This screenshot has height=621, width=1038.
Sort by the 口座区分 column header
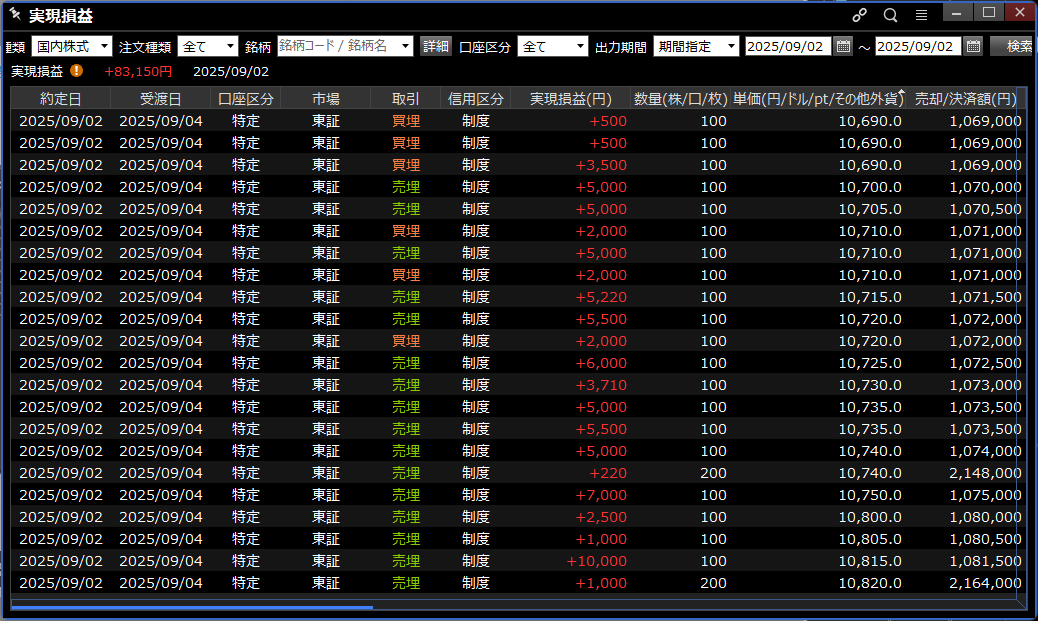tap(246, 99)
